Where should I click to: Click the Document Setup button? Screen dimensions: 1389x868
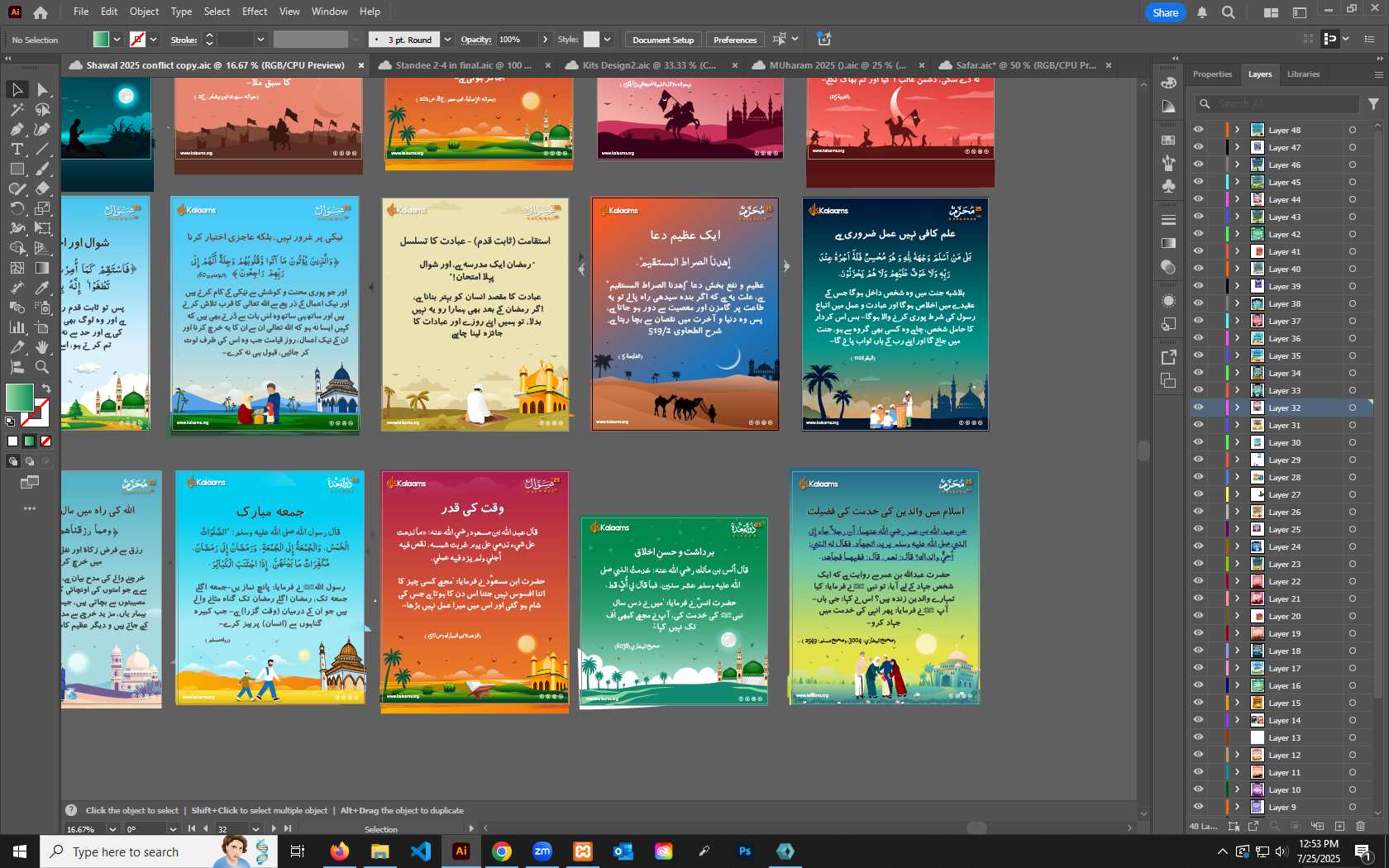coord(663,40)
